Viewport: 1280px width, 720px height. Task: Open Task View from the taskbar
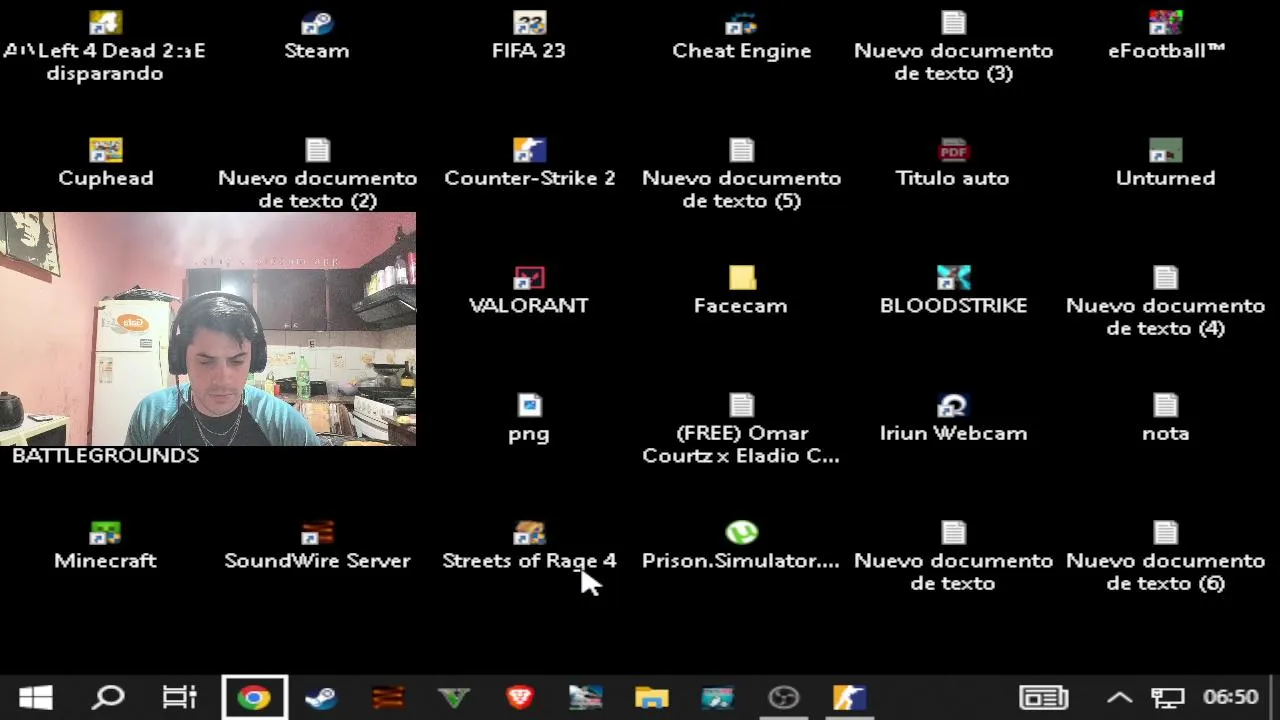pyautogui.click(x=180, y=697)
